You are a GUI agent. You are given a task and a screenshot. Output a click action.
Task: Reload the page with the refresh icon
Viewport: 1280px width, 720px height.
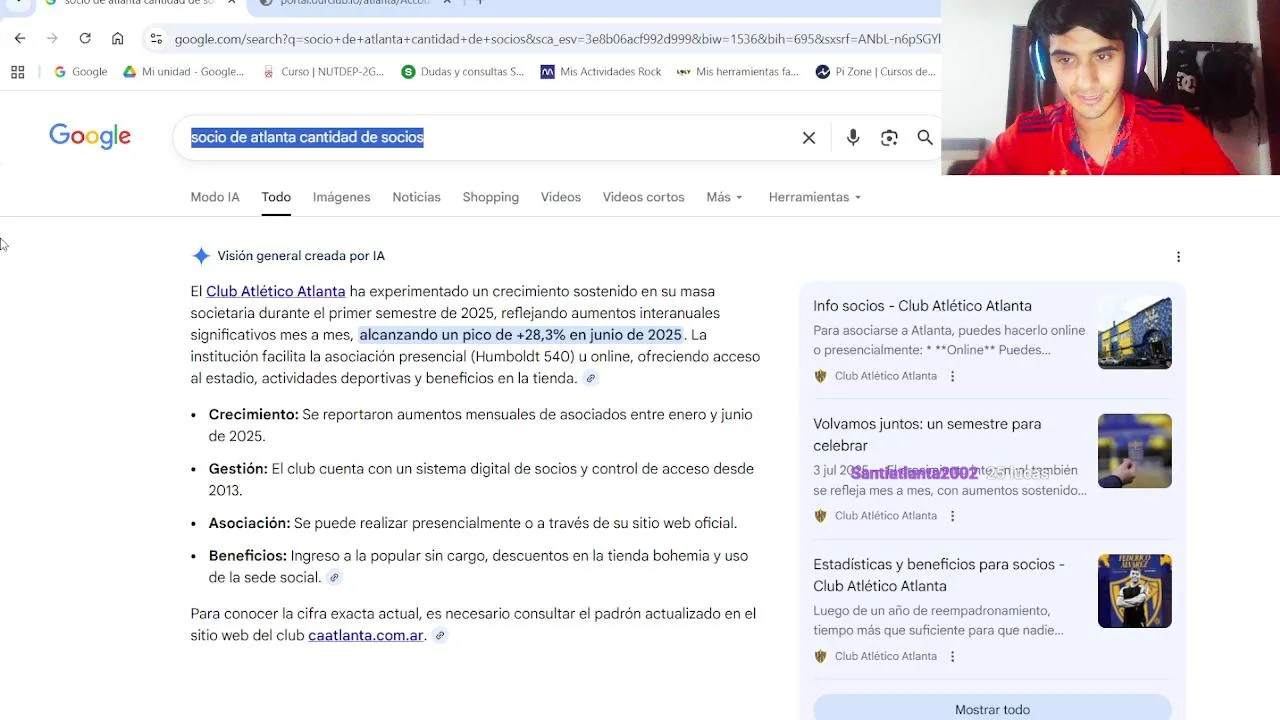(85, 38)
